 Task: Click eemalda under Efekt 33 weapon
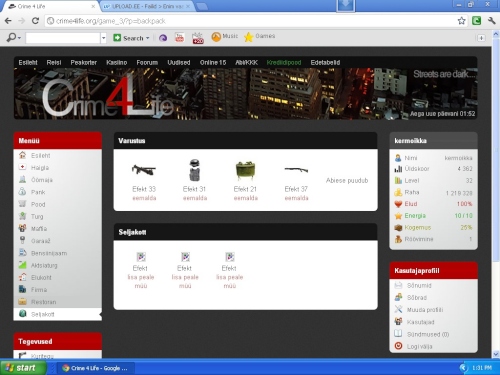[144, 198]
